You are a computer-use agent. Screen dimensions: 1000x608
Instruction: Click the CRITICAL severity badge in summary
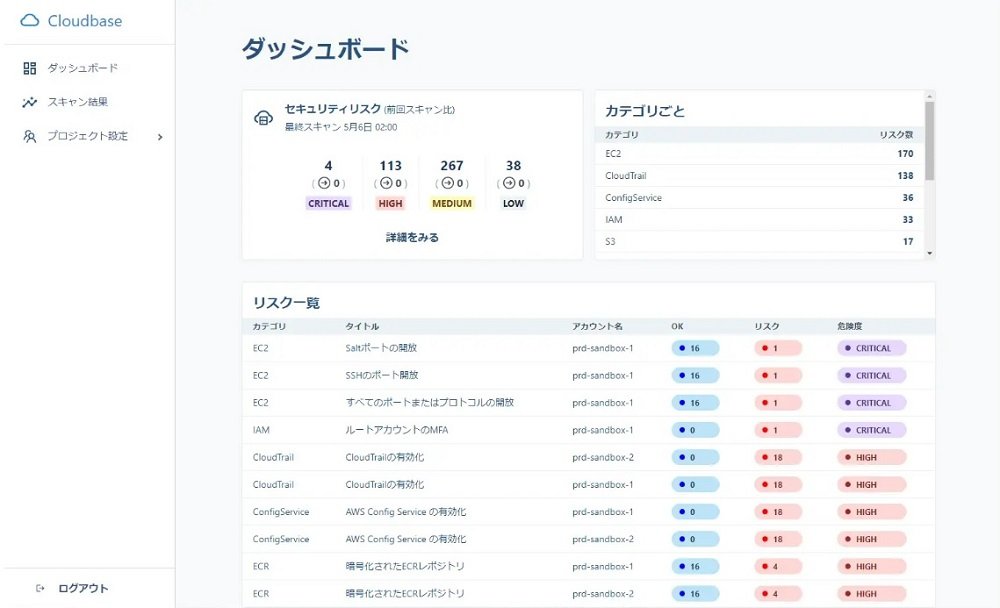pyautogui.click(x=328, y=204)
